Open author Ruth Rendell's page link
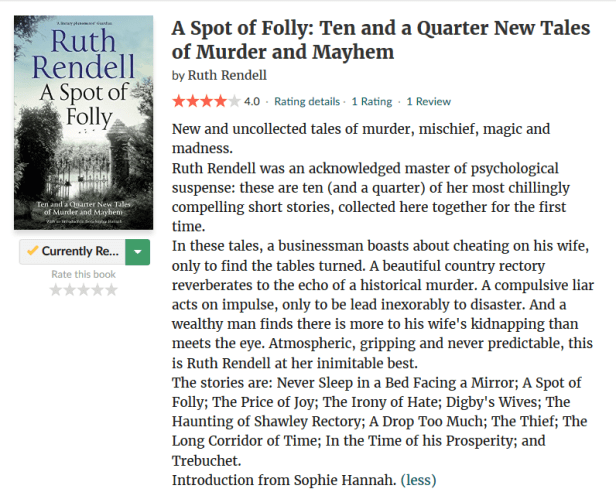616x499 pixels. (226, 75)
